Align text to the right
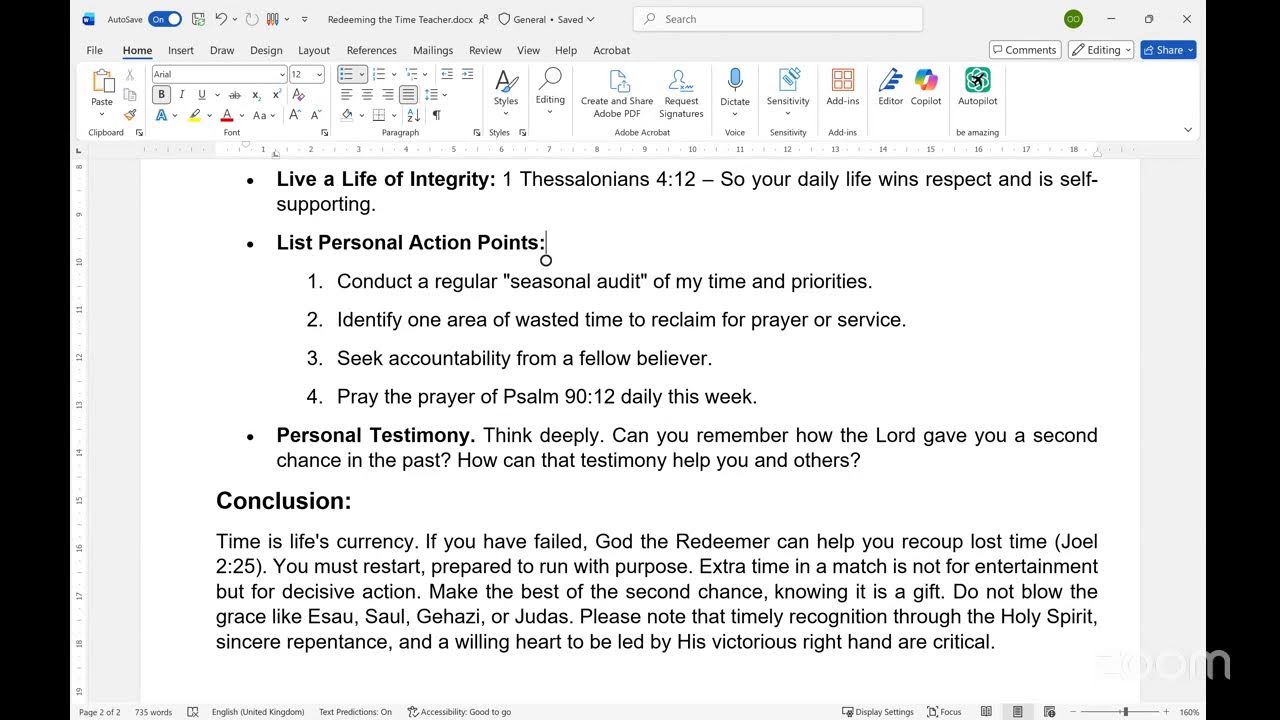Image resolution: width=1280 pixels, height=720 pixels. [x=387, y=95]
